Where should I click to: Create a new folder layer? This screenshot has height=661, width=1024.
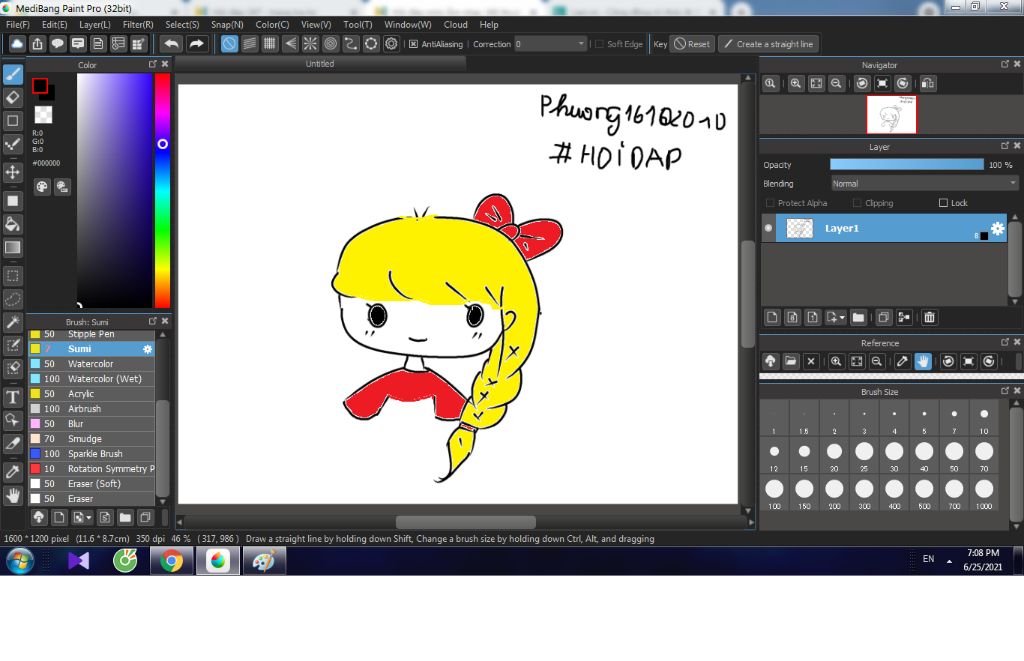coord(858,317)
